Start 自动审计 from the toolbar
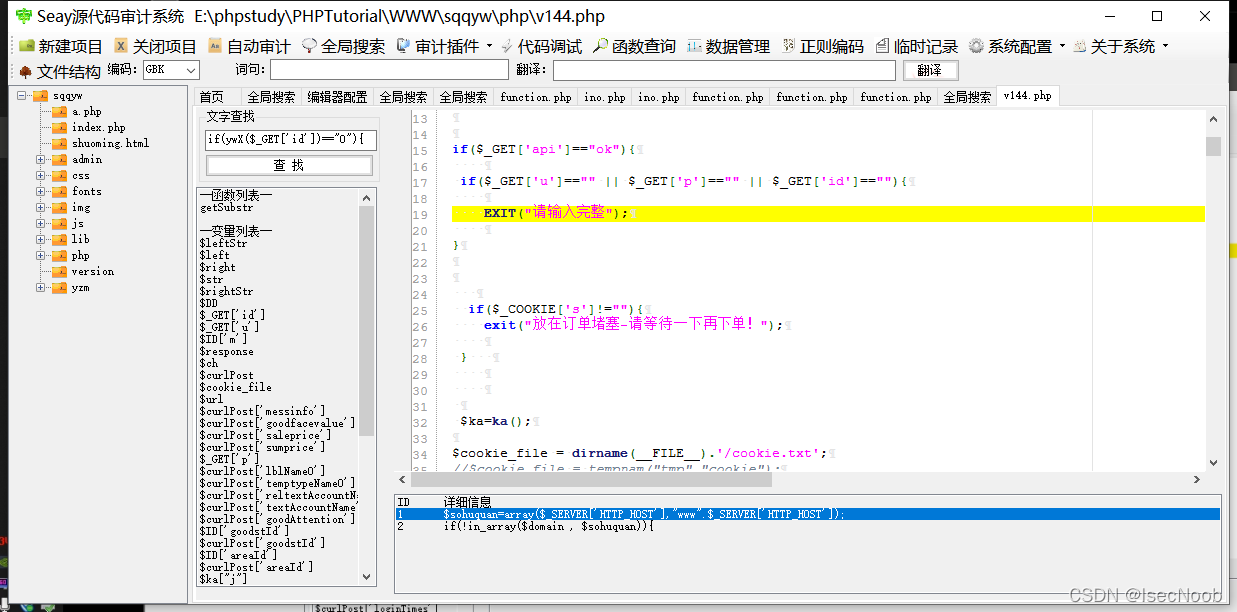The height and width of the screenshot is (612, 1237). 249,47
